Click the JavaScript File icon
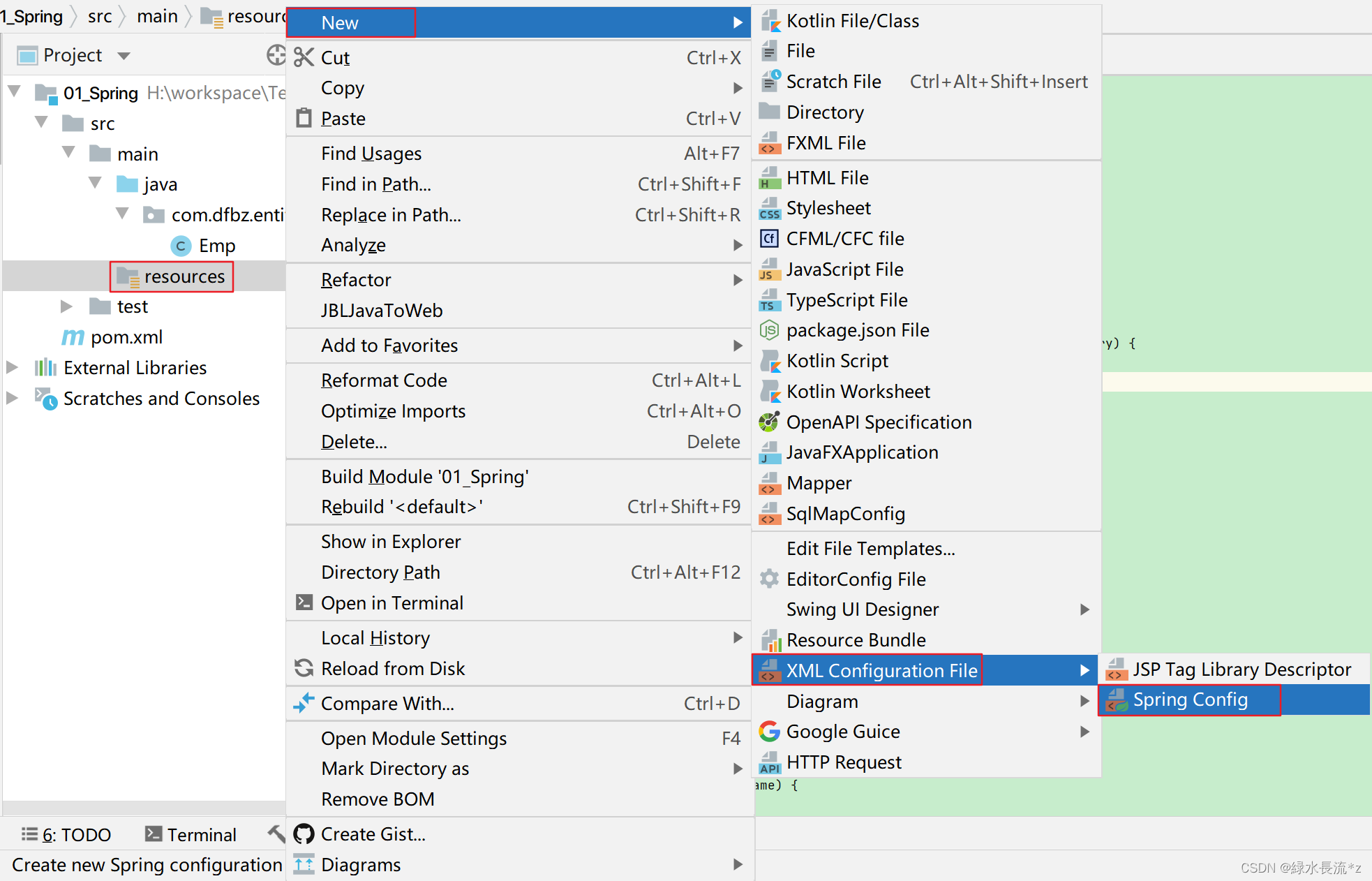Viewport: 1372px width, 881px height. coord(770,269)
